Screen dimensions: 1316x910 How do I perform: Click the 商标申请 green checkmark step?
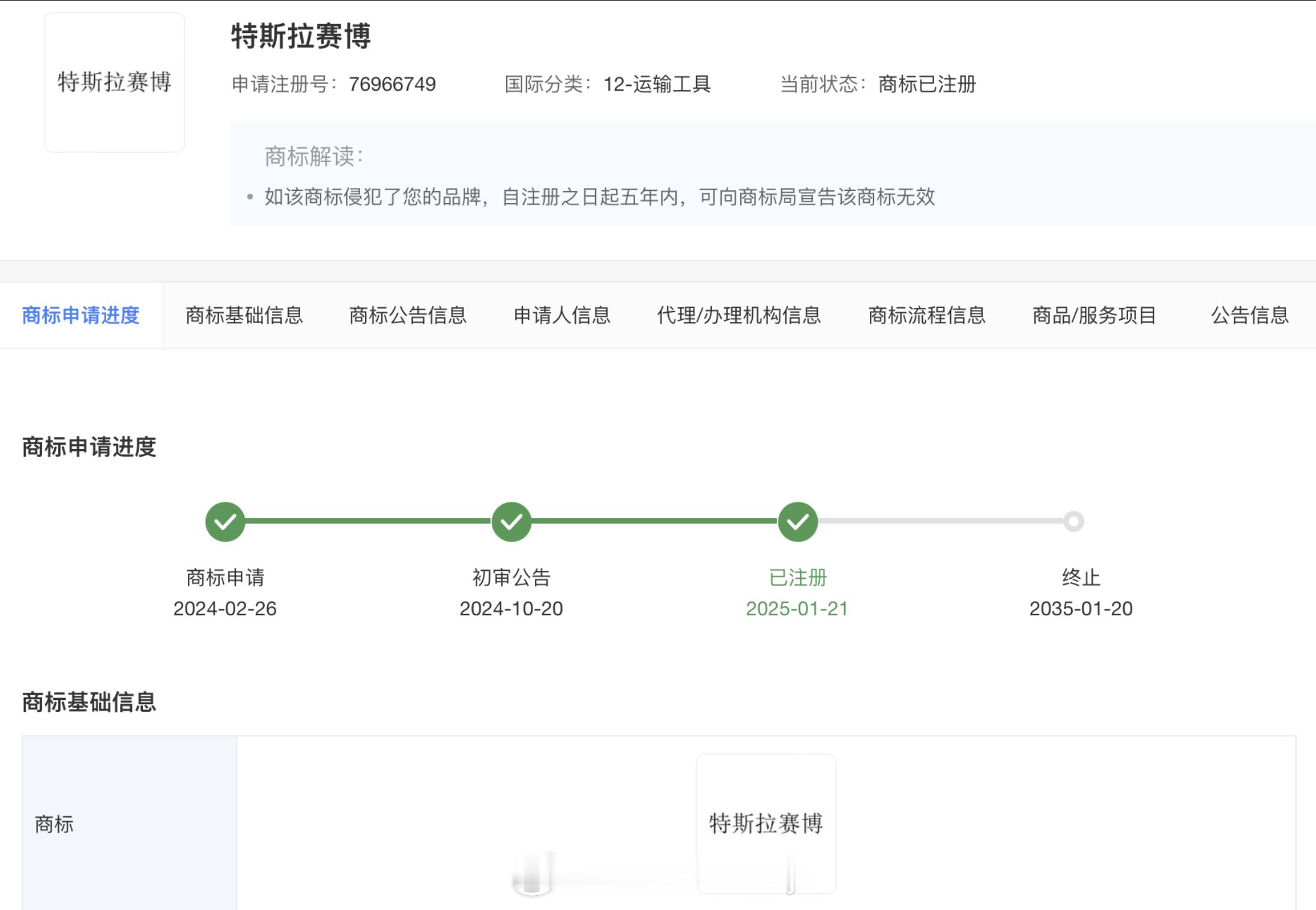coord(225,522)
